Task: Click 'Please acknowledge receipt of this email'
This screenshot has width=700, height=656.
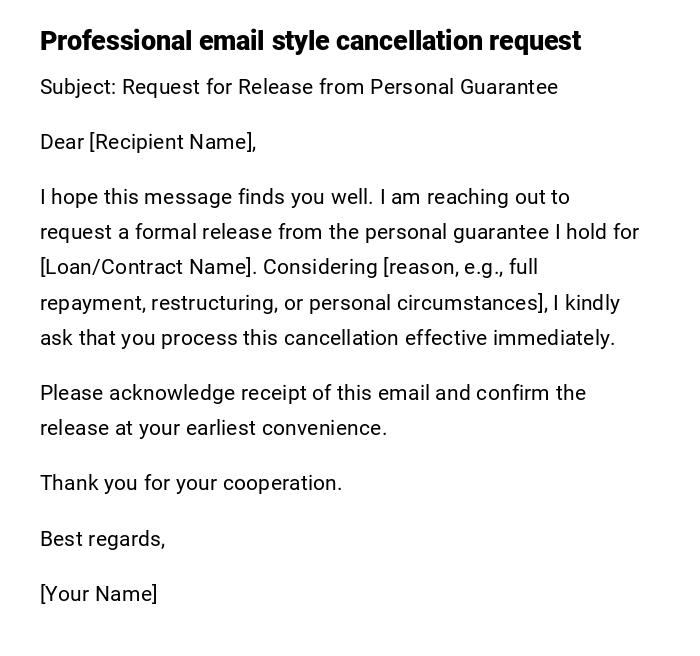Action: pos(235,393)
